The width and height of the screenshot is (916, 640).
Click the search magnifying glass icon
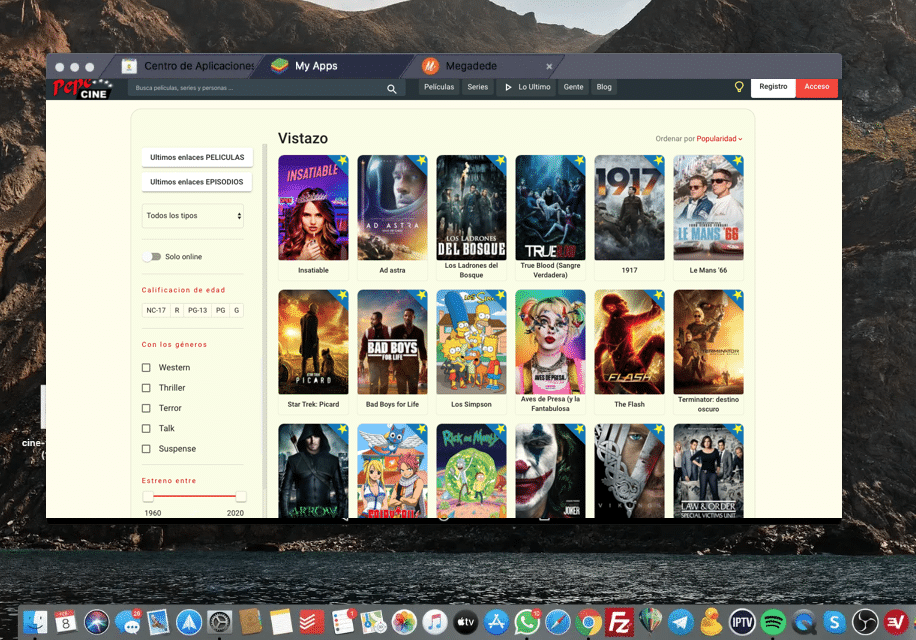[x=391, y=88]
